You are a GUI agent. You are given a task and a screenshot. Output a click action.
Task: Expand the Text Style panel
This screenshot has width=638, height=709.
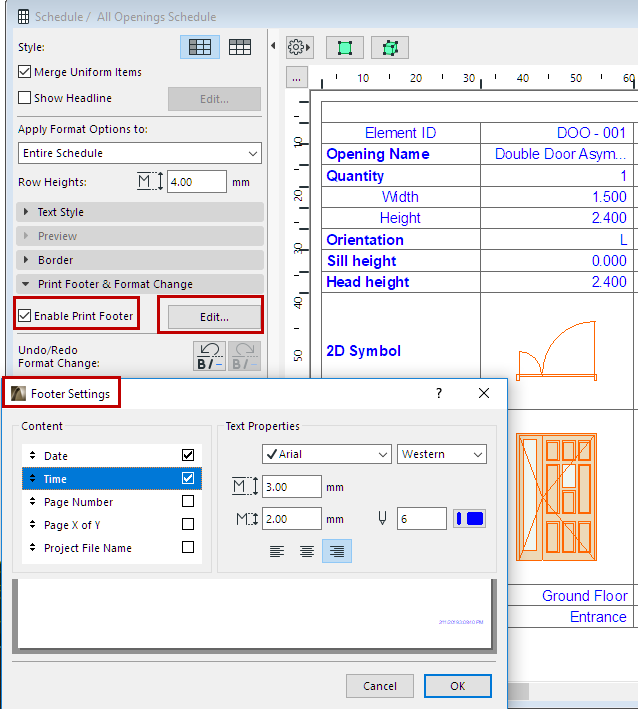coord(140,212)
